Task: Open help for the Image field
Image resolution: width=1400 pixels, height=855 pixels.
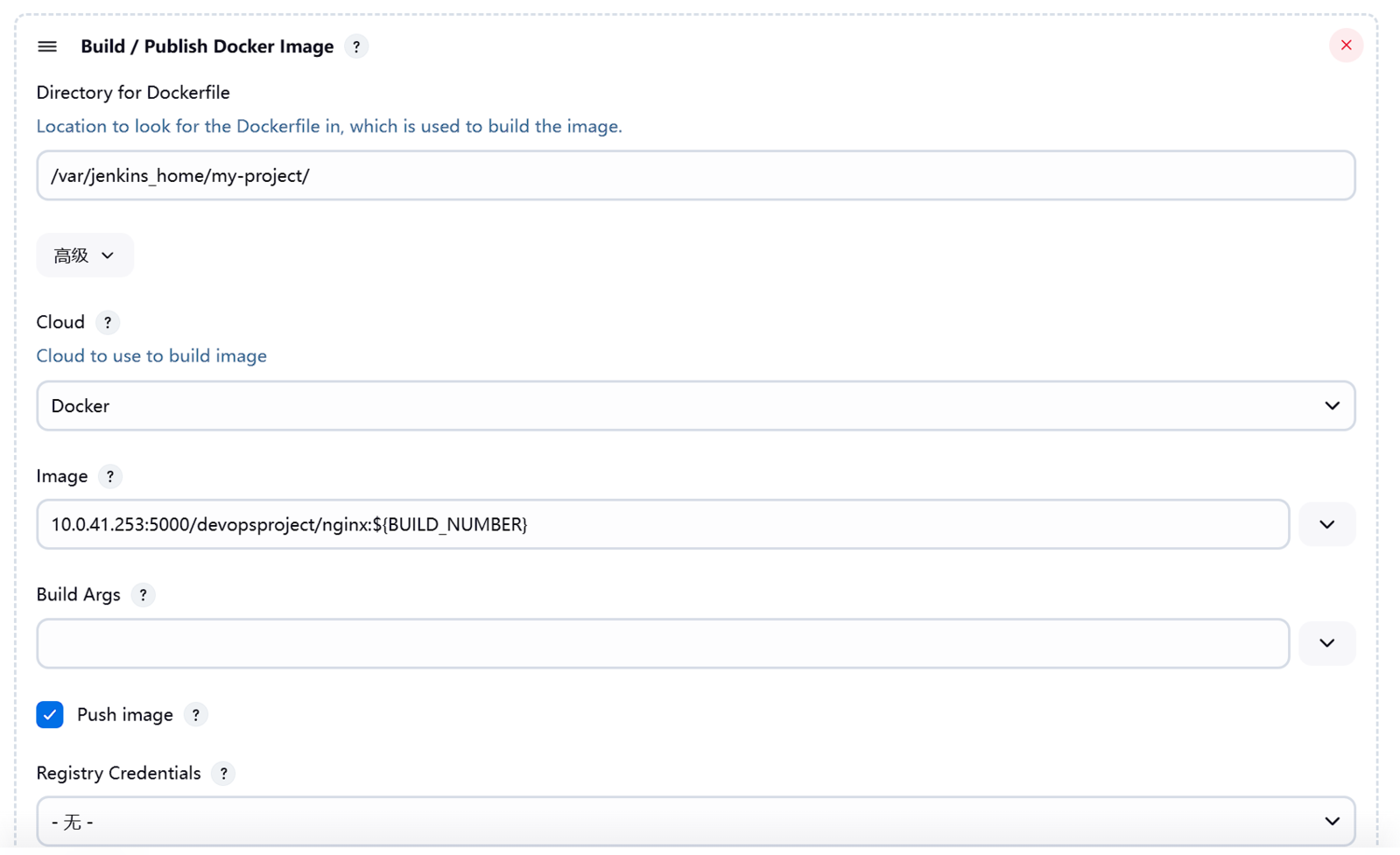Action: [109, 476]
